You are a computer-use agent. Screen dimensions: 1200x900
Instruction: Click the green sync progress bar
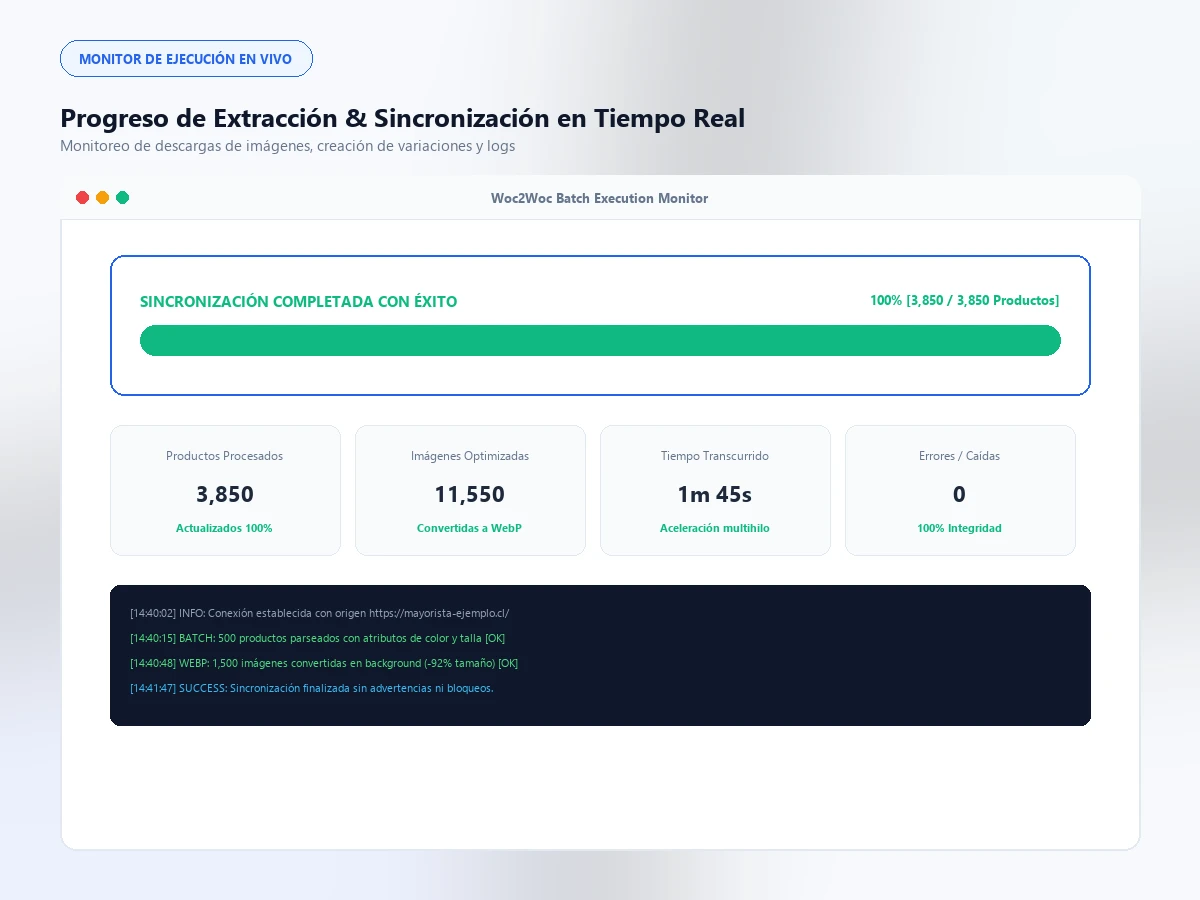pos(600,340)
